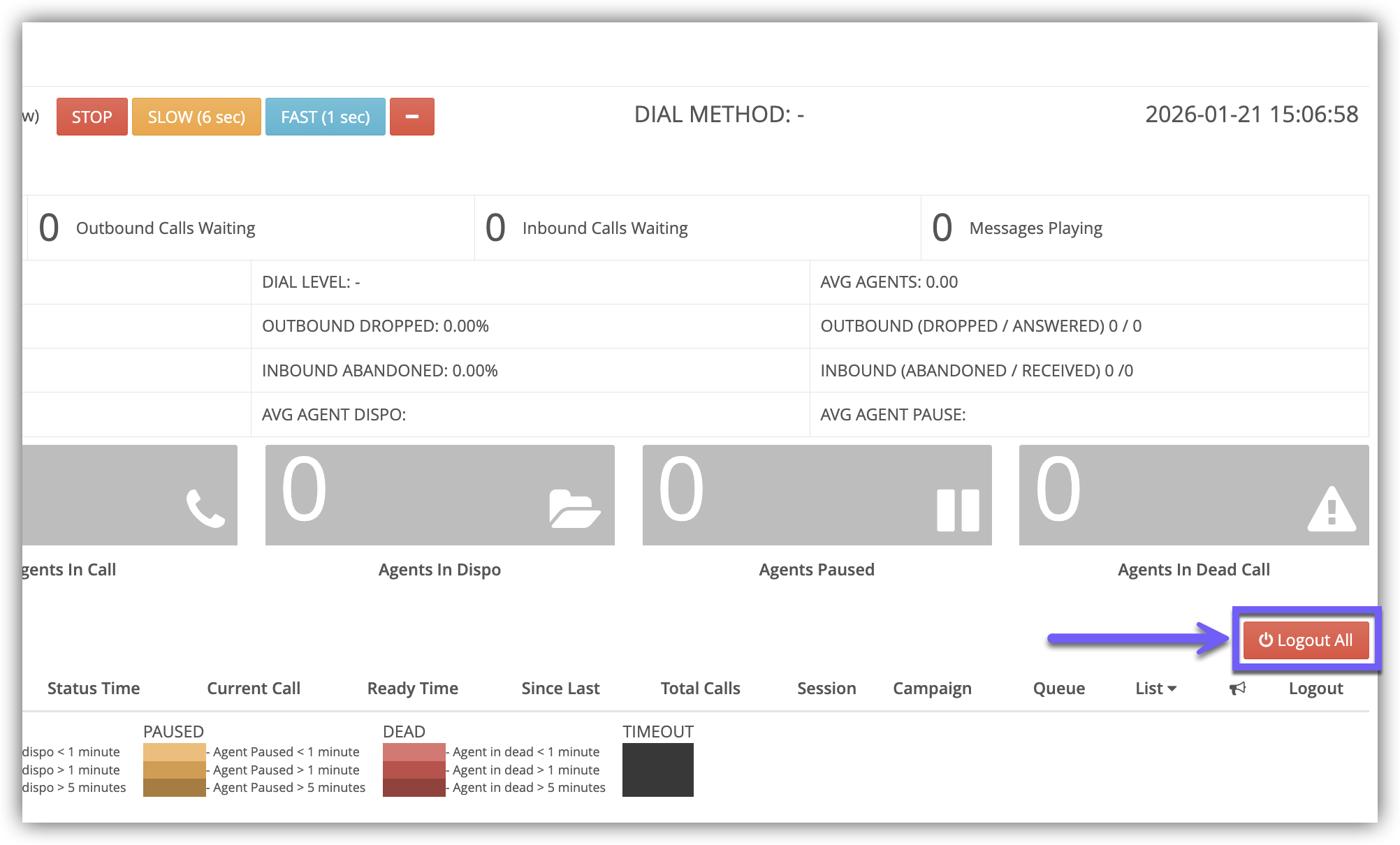
Task: Click the Queue column header
Action: click(x=1058, y=689)
